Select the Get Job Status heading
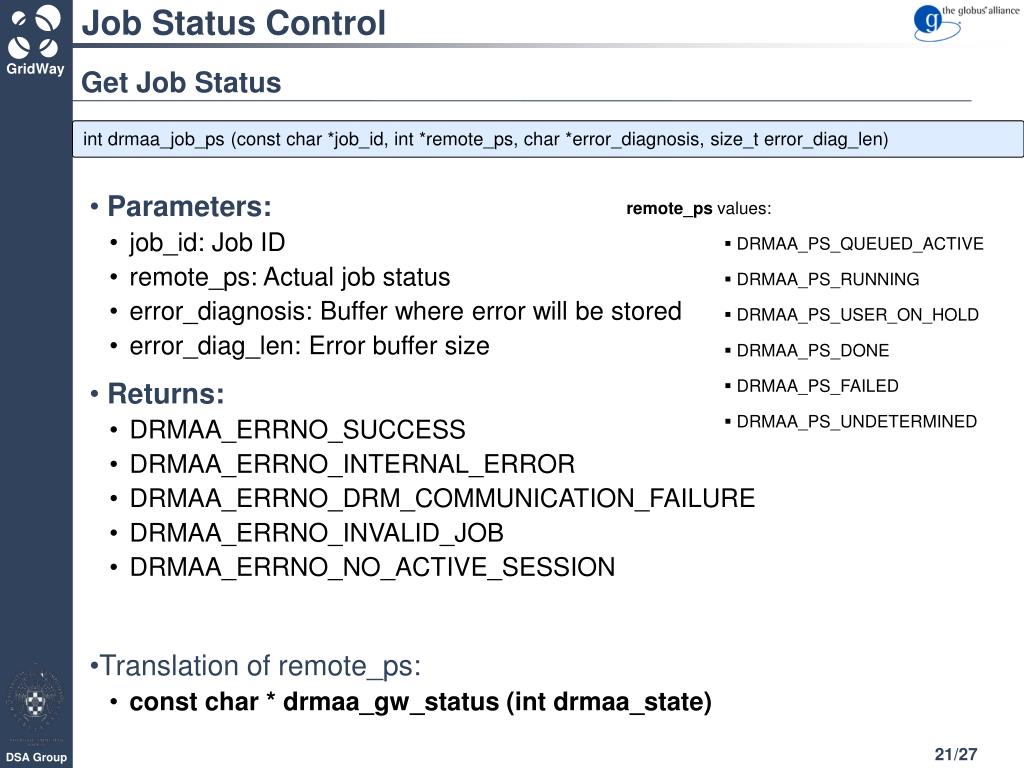 pyautogui.click(x=181, y=82)
